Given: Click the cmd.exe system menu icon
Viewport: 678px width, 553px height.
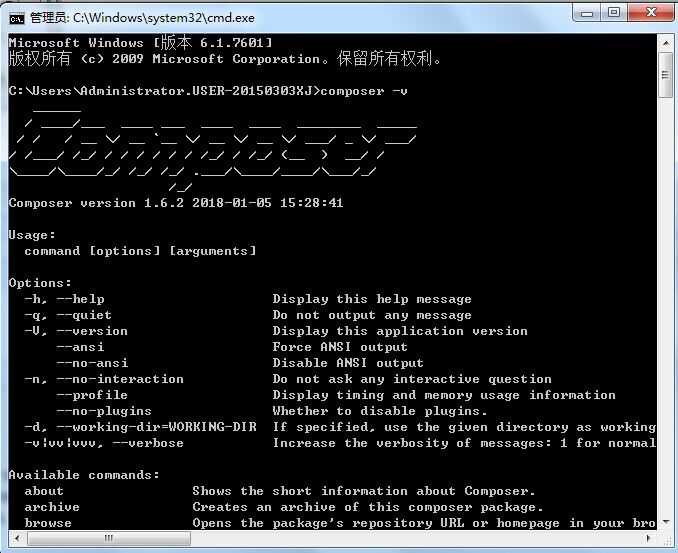Looking at the screenshot, I should [16, 18].
